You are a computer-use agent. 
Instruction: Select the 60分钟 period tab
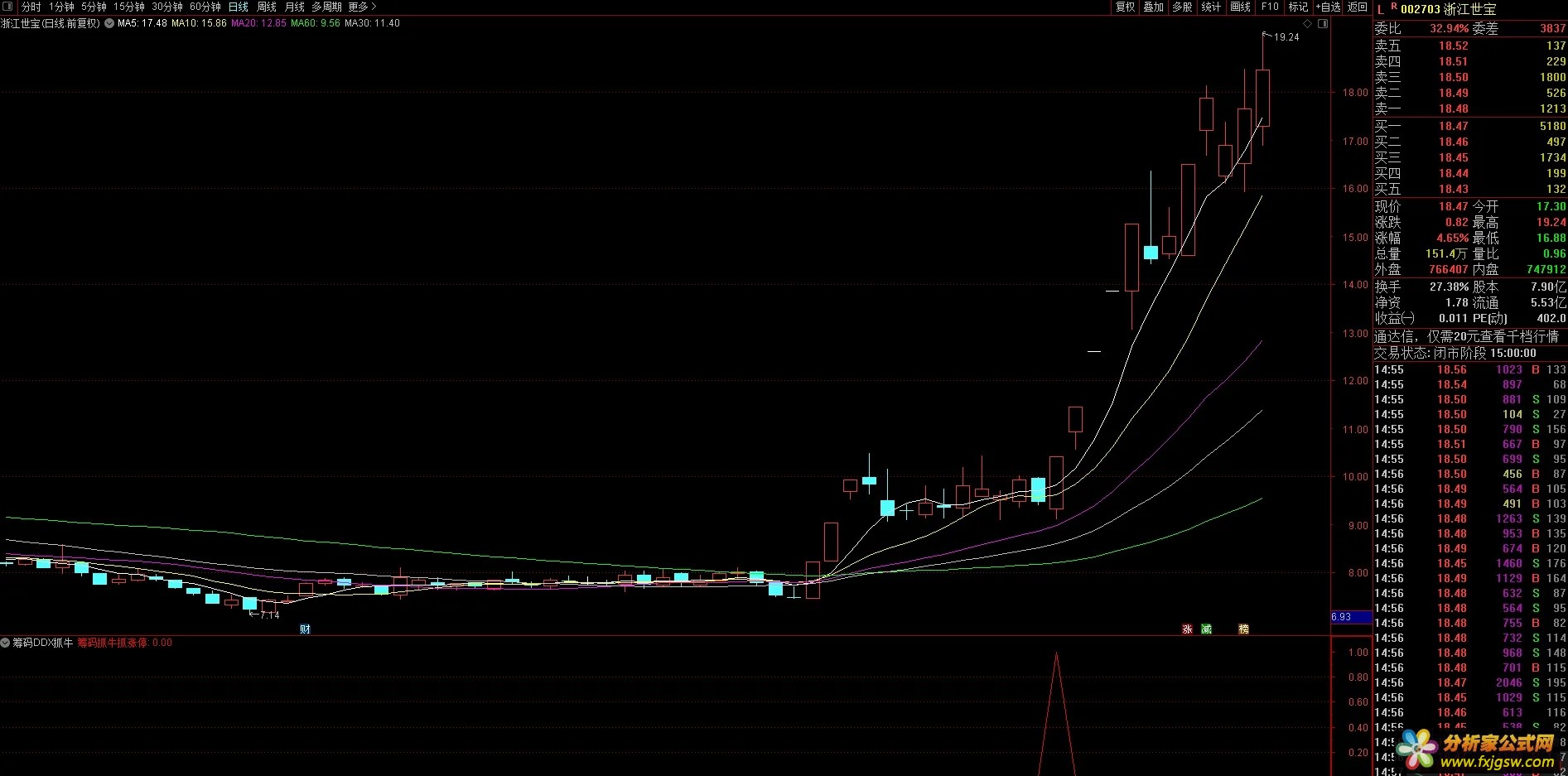click(205, 7)
